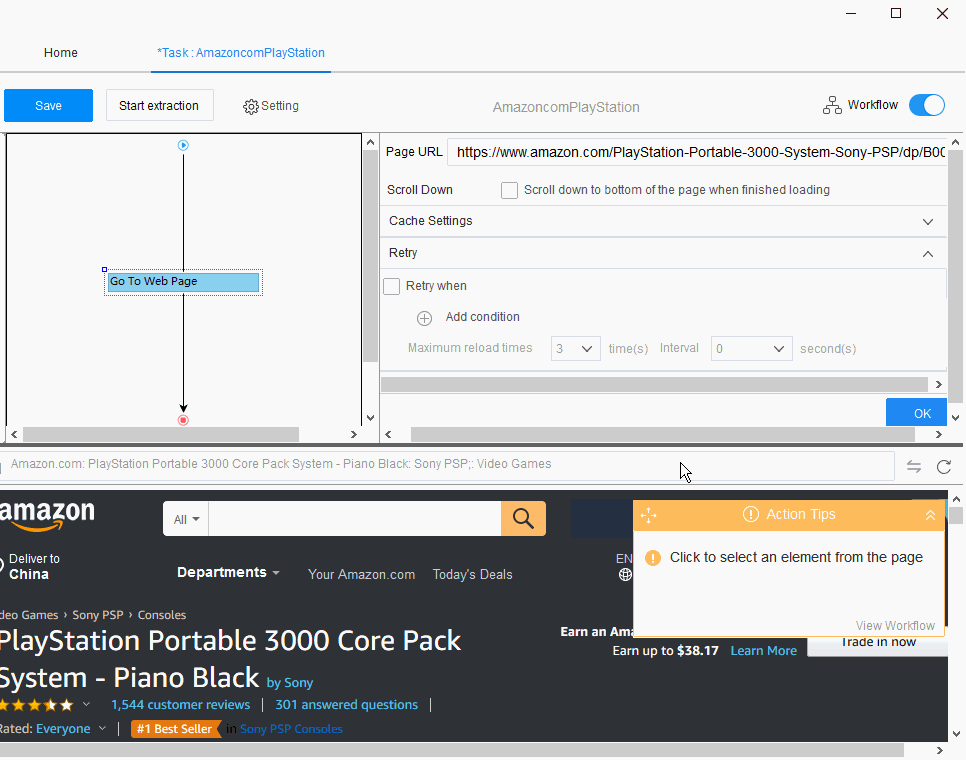Click the Start extraction button
Image resolution: width=966 pixels, height=760 pixels.
[160, 105]
